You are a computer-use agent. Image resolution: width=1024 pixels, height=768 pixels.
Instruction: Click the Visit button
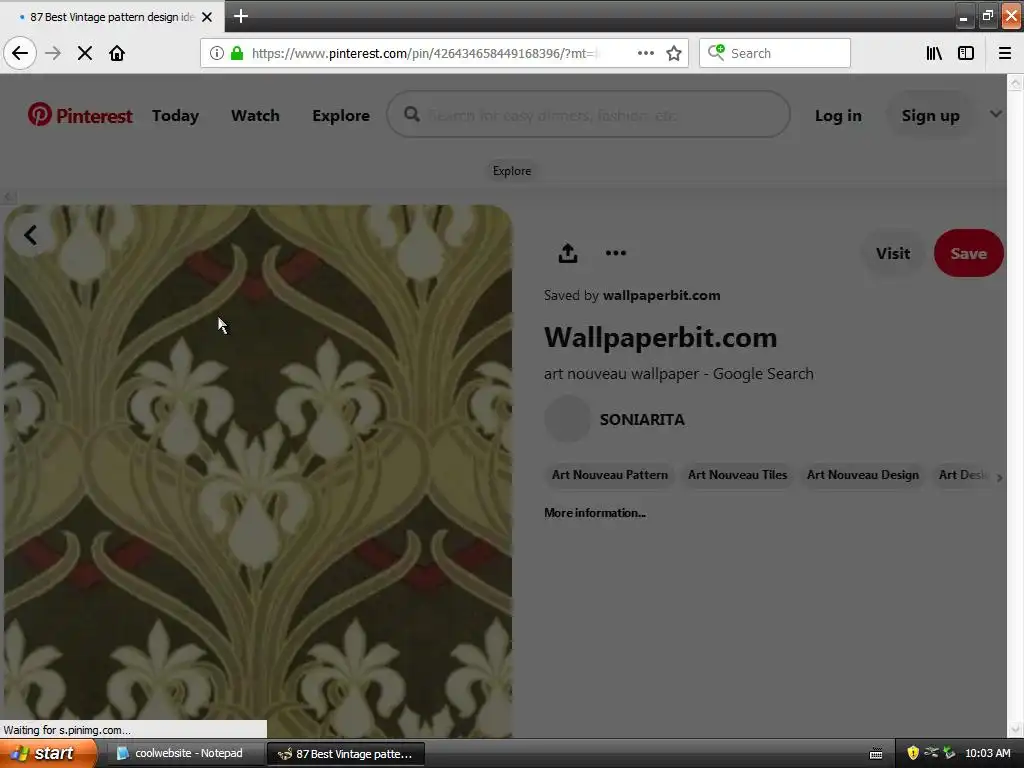[892, 253]
